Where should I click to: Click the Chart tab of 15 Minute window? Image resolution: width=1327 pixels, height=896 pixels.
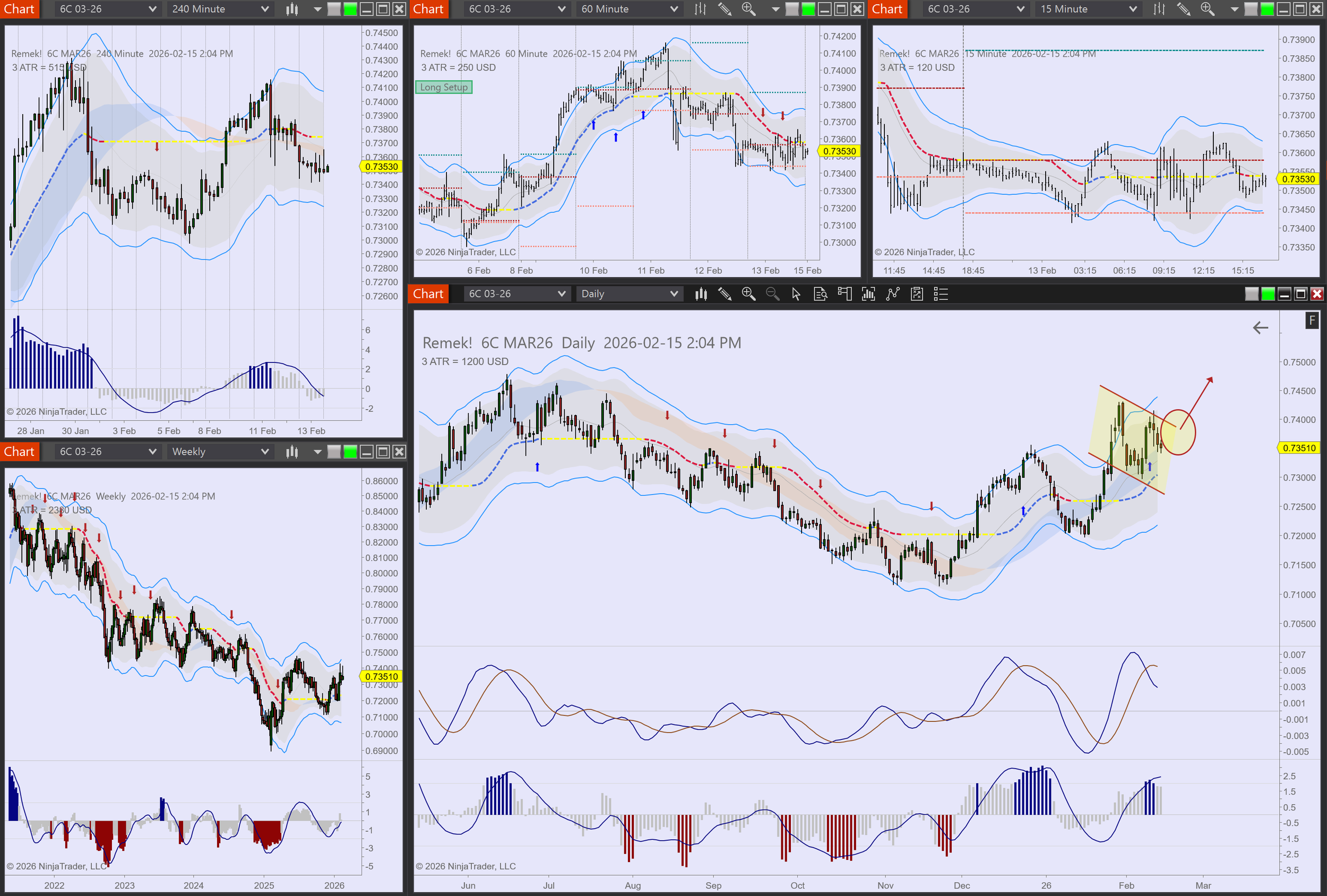pos(887,9)
